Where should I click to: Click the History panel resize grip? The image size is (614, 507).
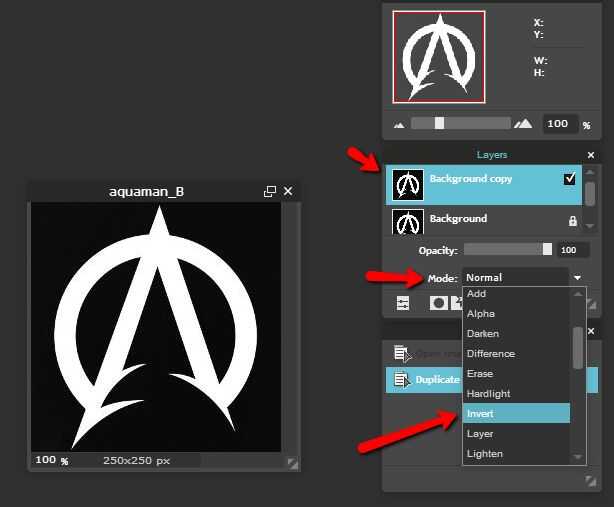[591, 481]
